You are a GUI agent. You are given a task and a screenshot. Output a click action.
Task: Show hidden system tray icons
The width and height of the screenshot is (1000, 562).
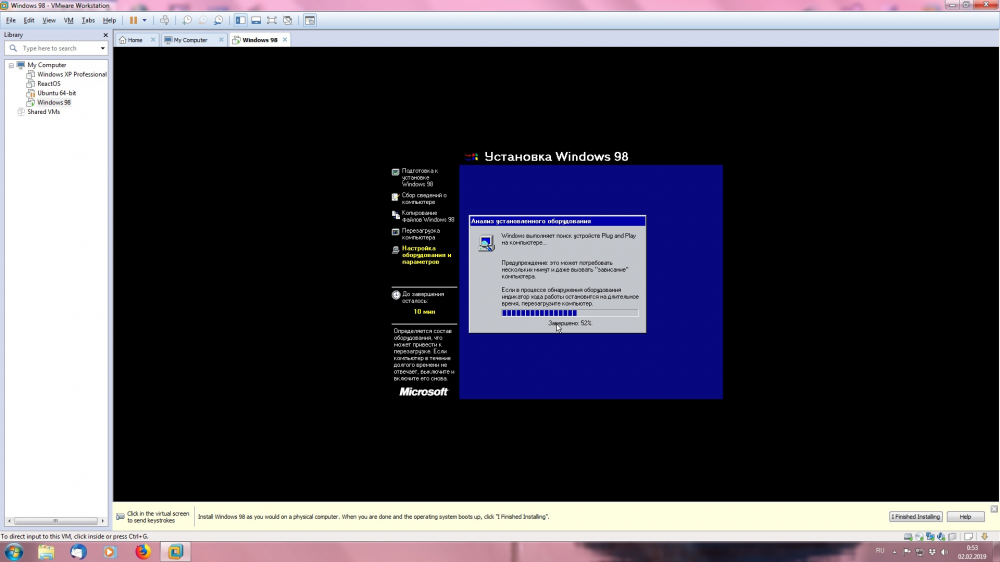(x=894, y=552)
